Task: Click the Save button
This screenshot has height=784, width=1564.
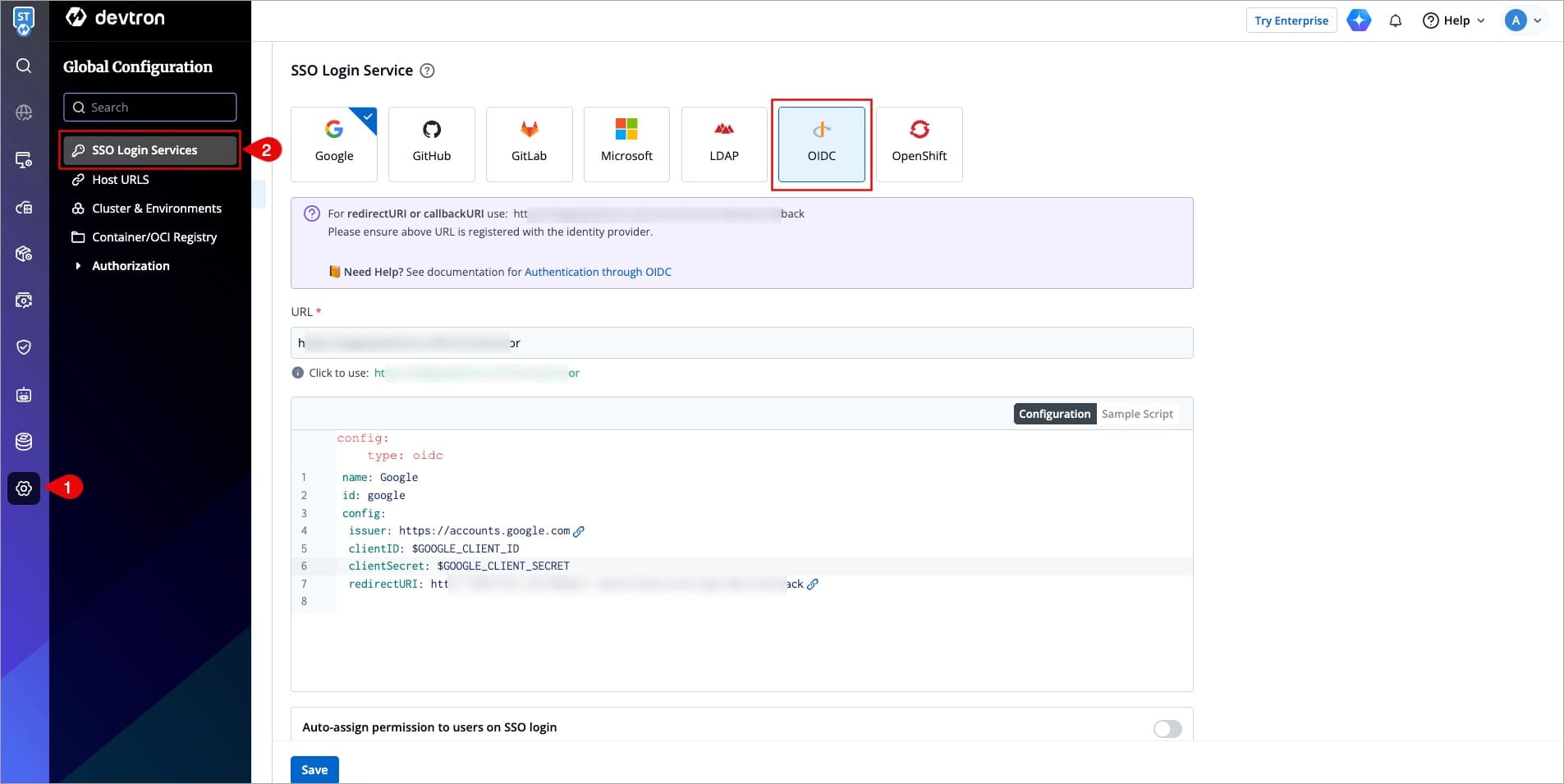Action: pos(314,769)
